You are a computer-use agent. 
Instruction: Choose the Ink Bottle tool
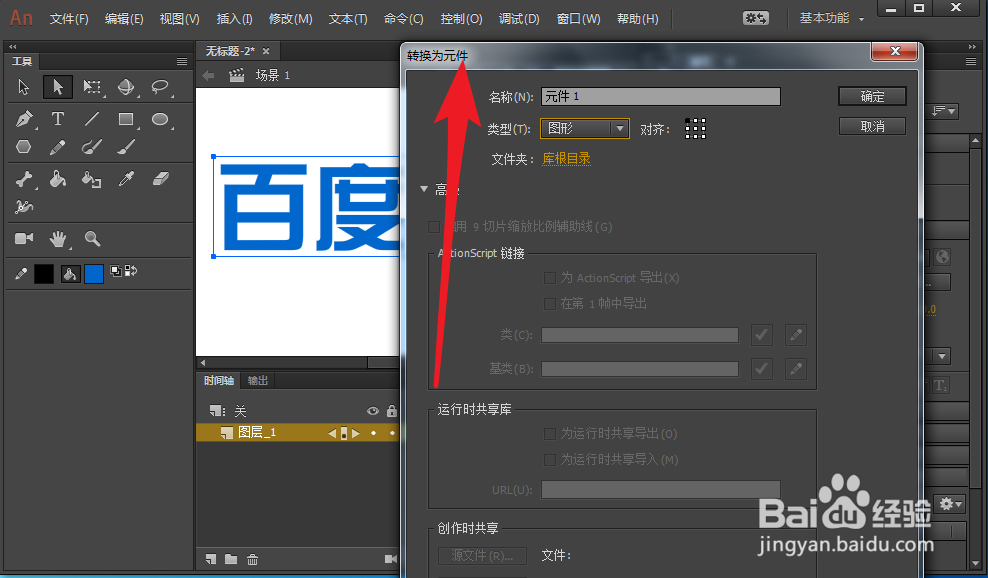tap(91, 180)
